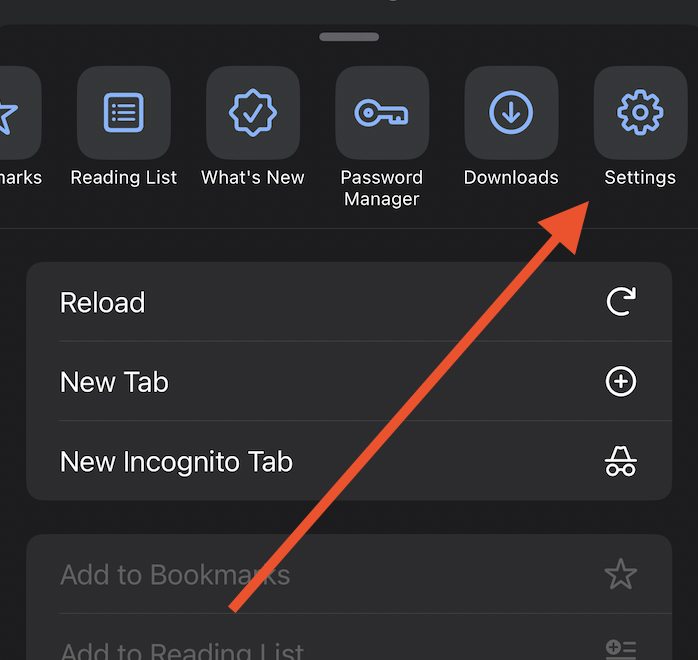Select the New Incognito Tab entry
The height and width of the screenshot is (660, 698).
click(349, 461)
